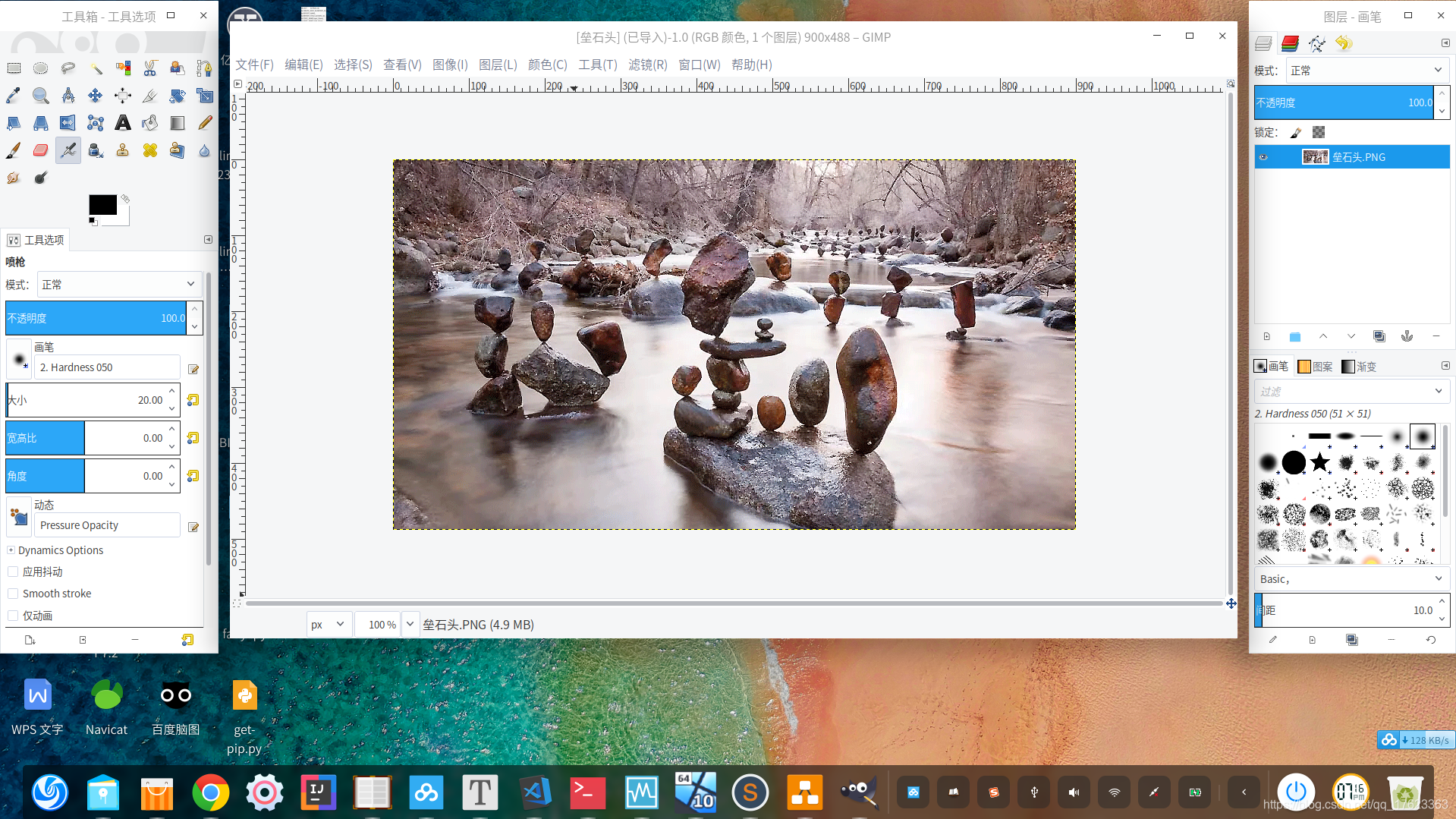Select the Shear tool
1456x819 pixels.
point(14,123)
